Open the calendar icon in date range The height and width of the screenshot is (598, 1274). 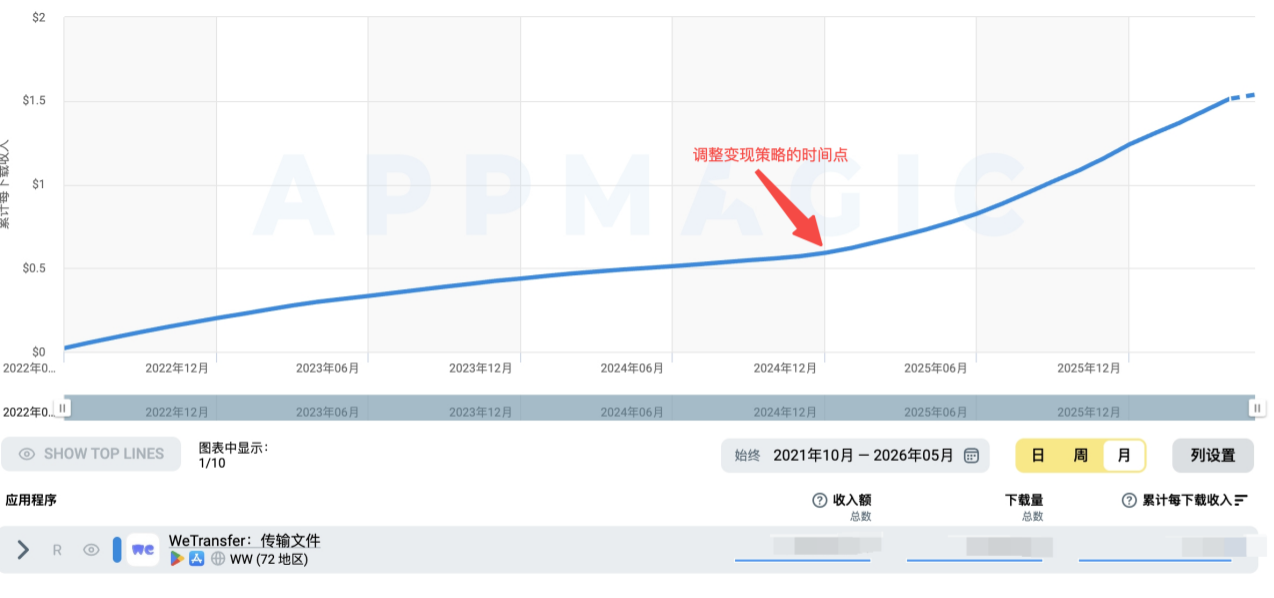[x=971, y=455]
